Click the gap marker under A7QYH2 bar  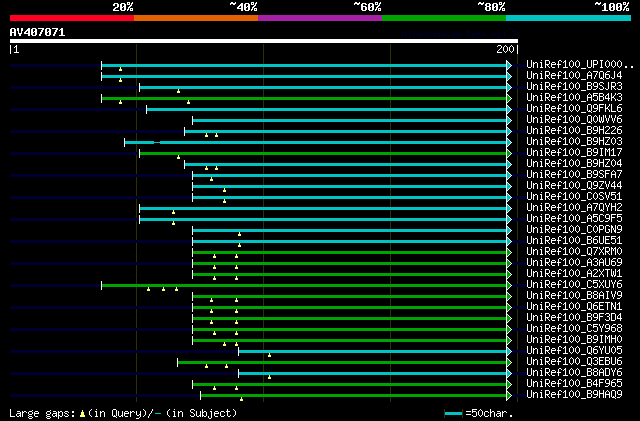coord(173,212)
